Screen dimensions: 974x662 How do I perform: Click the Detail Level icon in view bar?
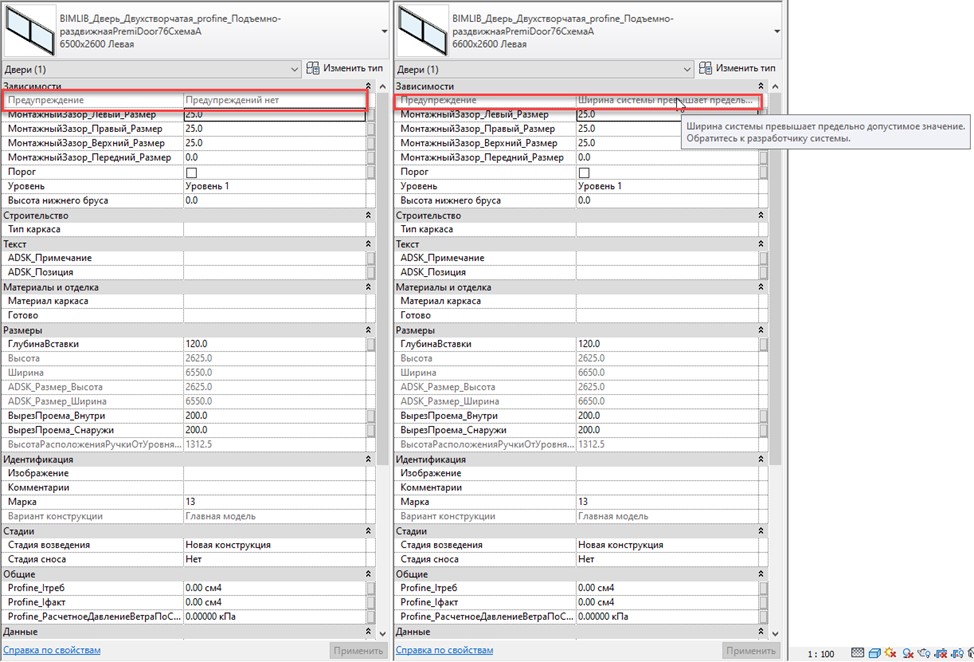(857, 653)
